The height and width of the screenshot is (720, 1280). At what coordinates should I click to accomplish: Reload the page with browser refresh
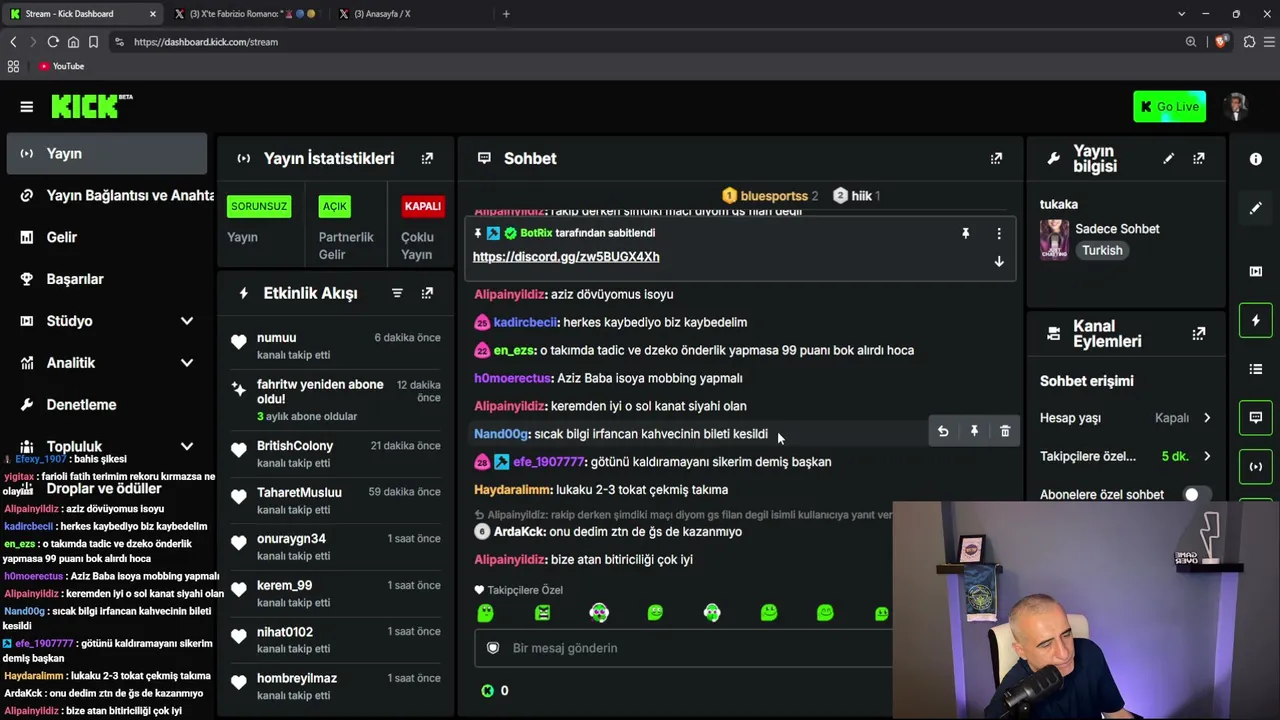(x=53, y=42)
